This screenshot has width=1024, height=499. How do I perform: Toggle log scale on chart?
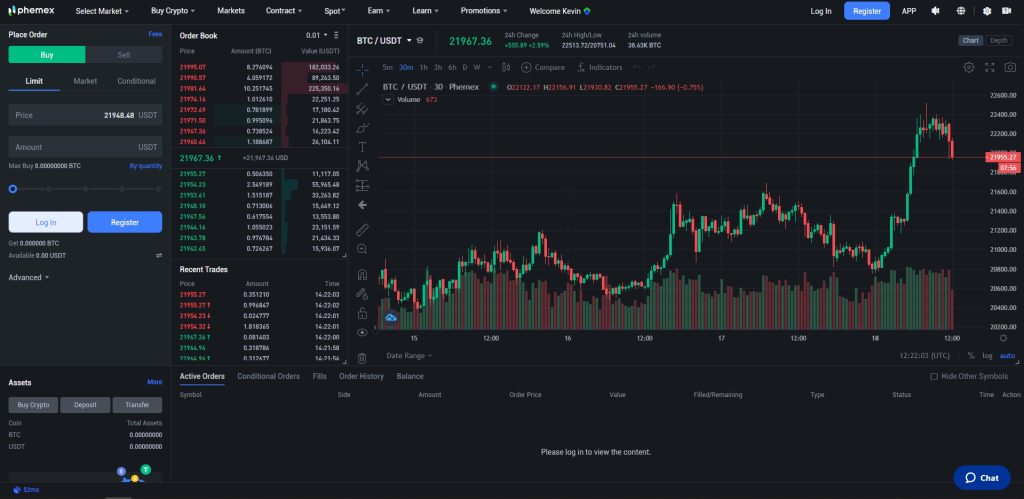point(987,356)
